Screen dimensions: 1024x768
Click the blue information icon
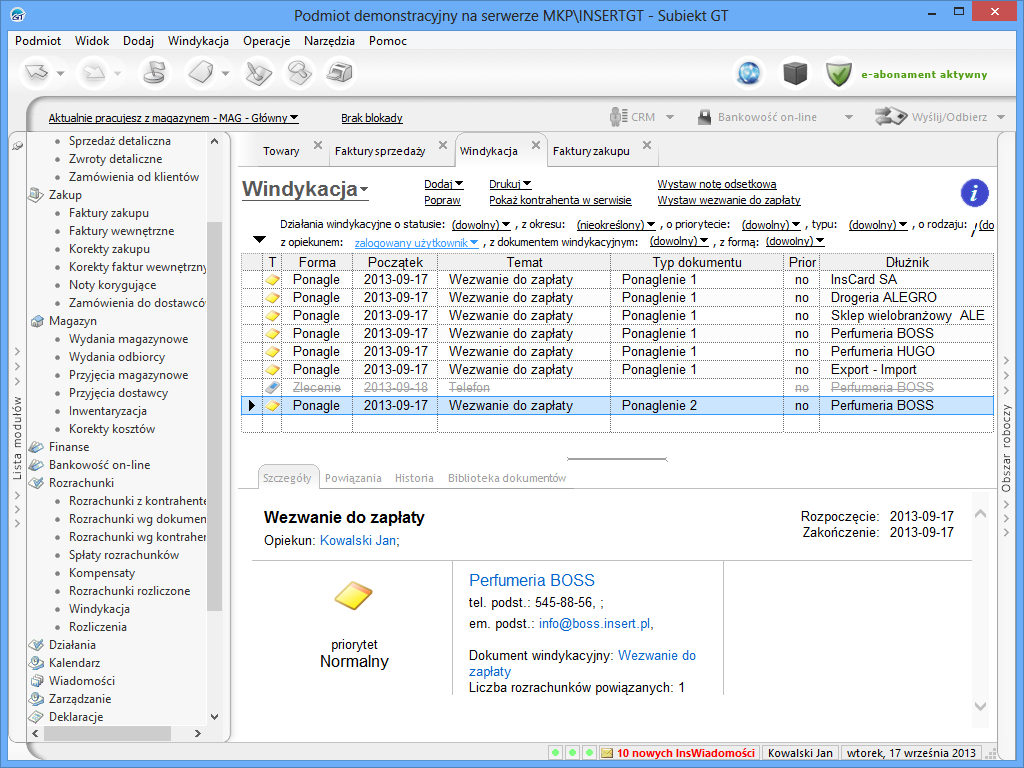(974, 193)
